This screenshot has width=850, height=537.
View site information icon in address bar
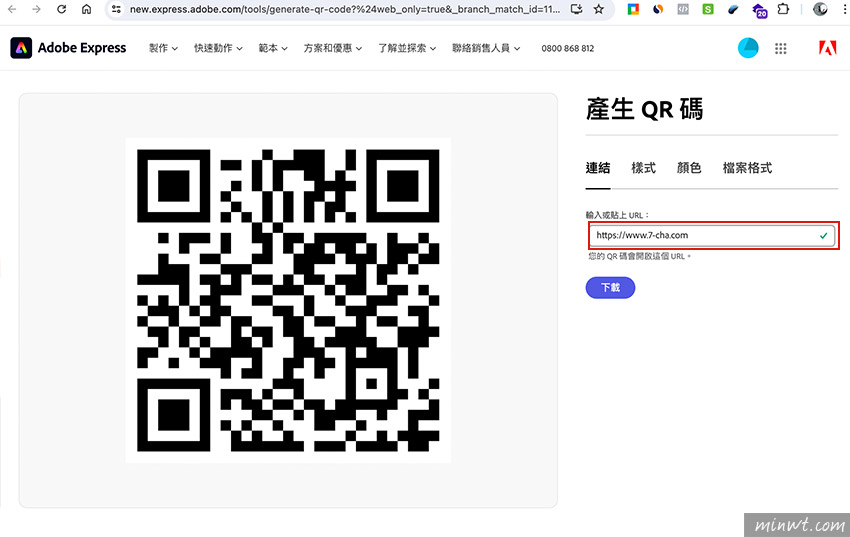(116, 9)
